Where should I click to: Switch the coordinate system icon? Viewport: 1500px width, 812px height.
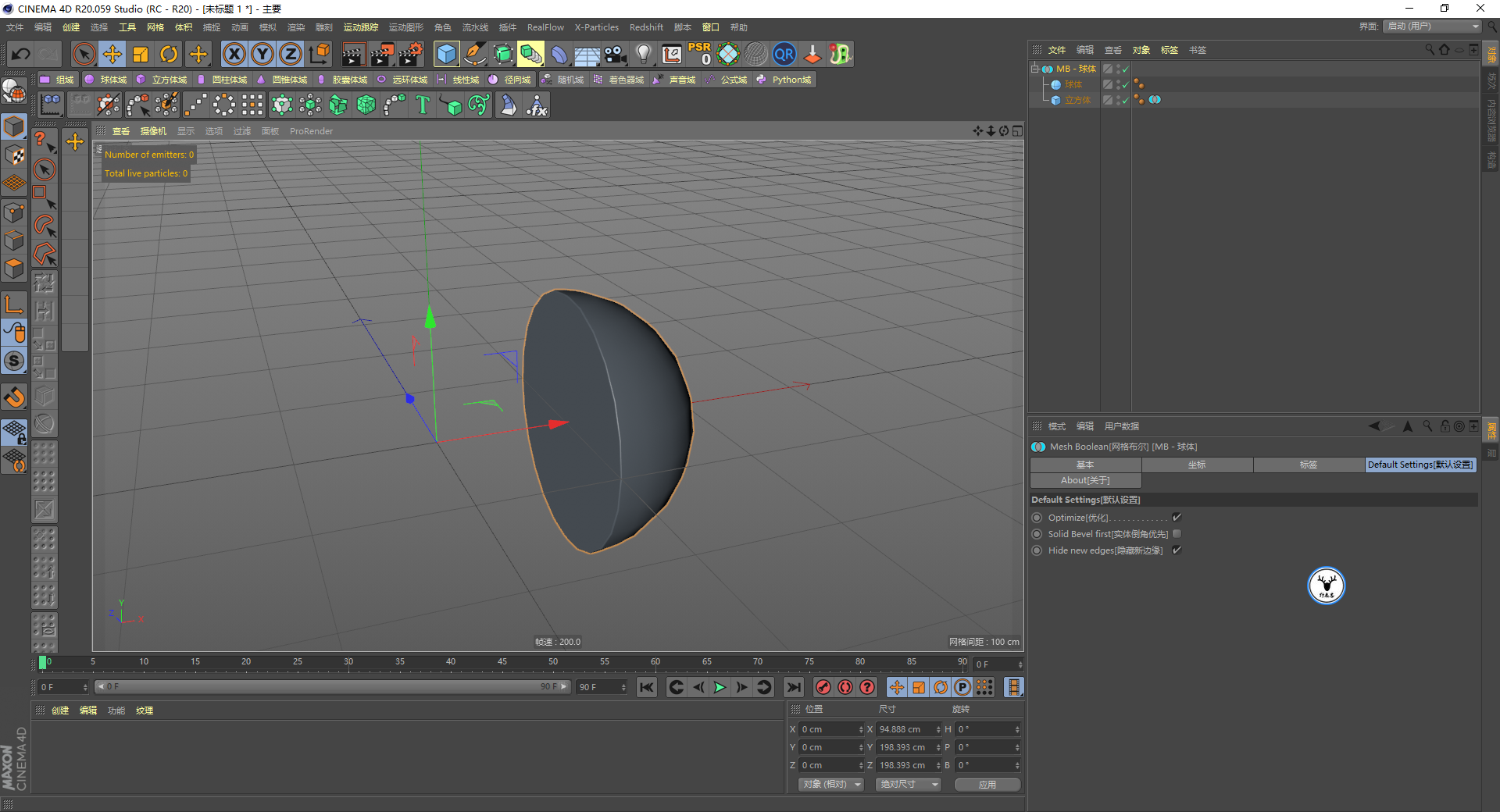[319, 54]
